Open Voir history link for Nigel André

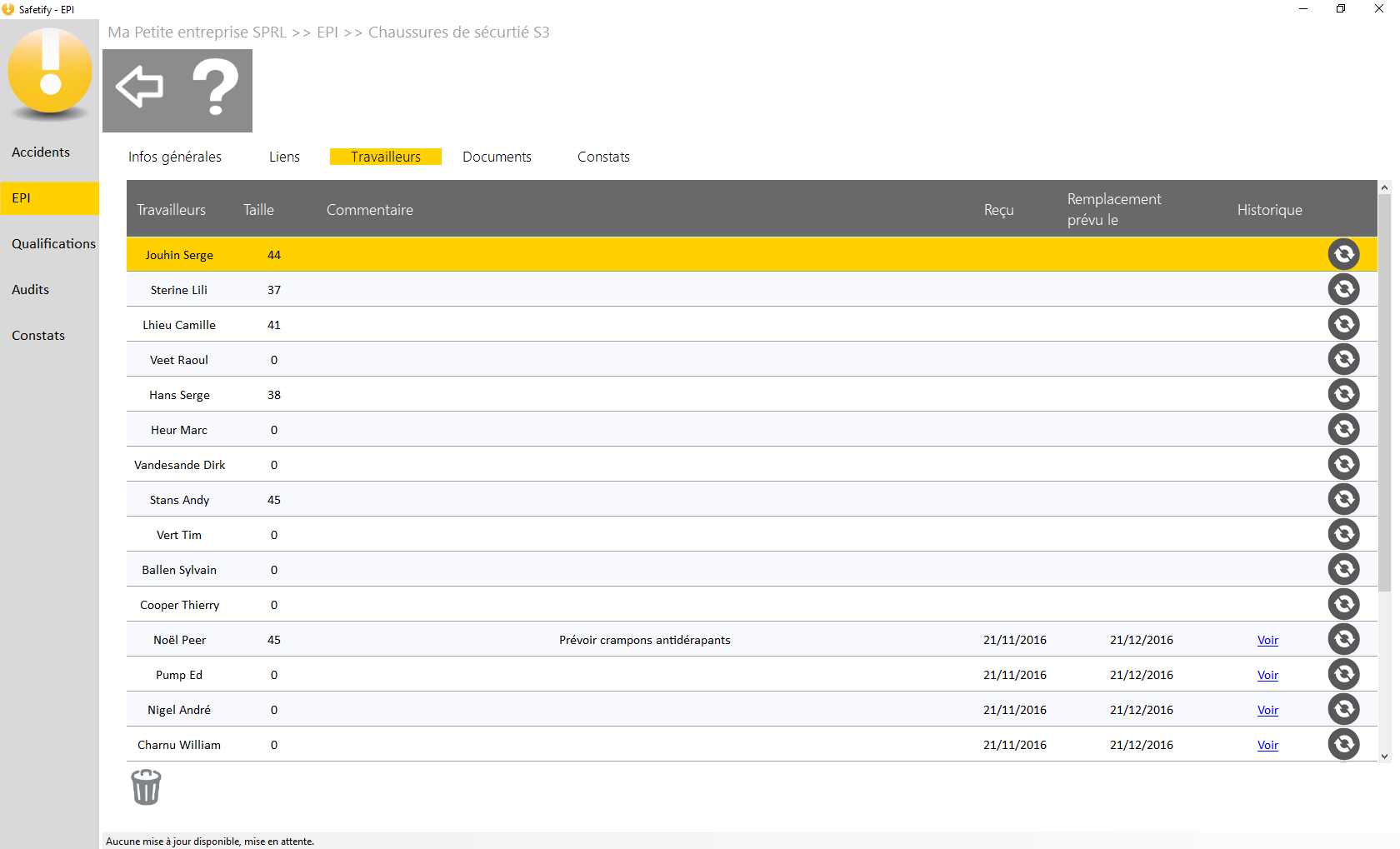pyautogui.click(x=1267, y=710)
